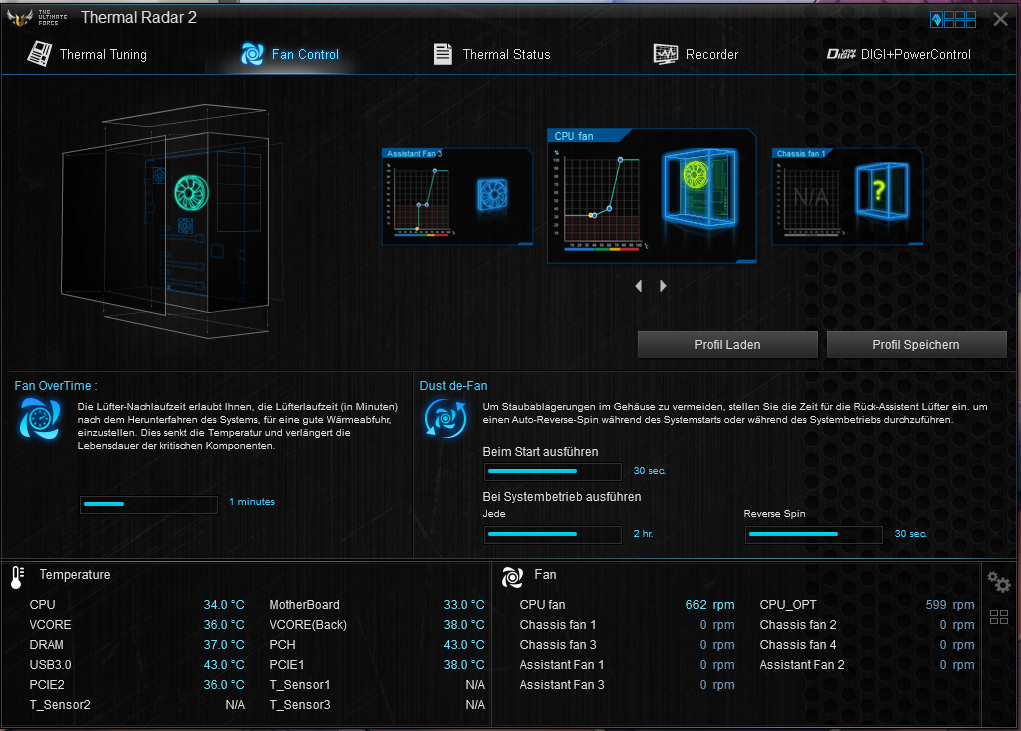Screen dimensions: 1021x731
Task: Click the DIGI+ logo icon
Action: click(841, 54)
